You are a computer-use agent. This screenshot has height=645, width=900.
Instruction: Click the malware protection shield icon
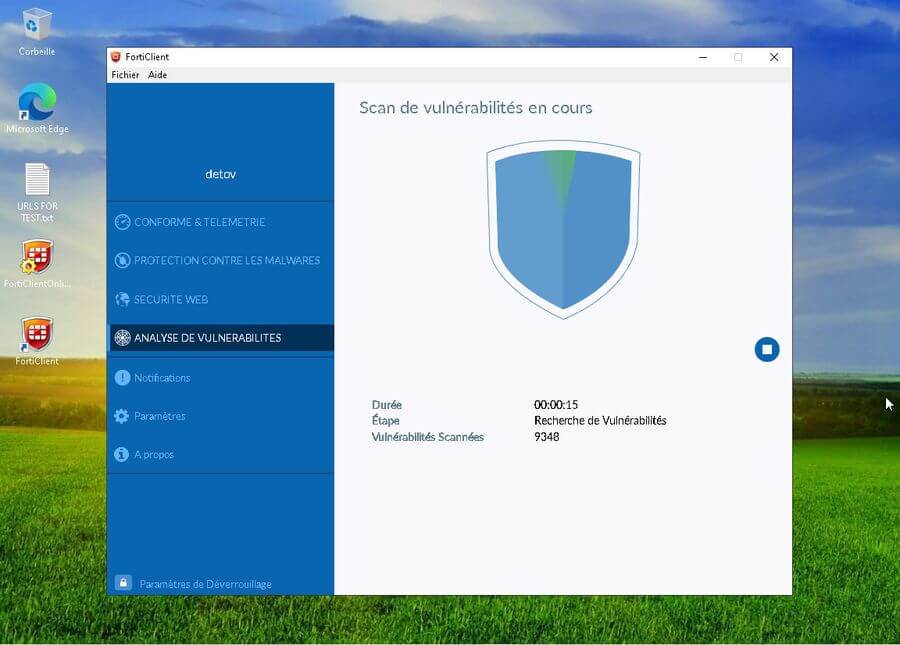122,261
